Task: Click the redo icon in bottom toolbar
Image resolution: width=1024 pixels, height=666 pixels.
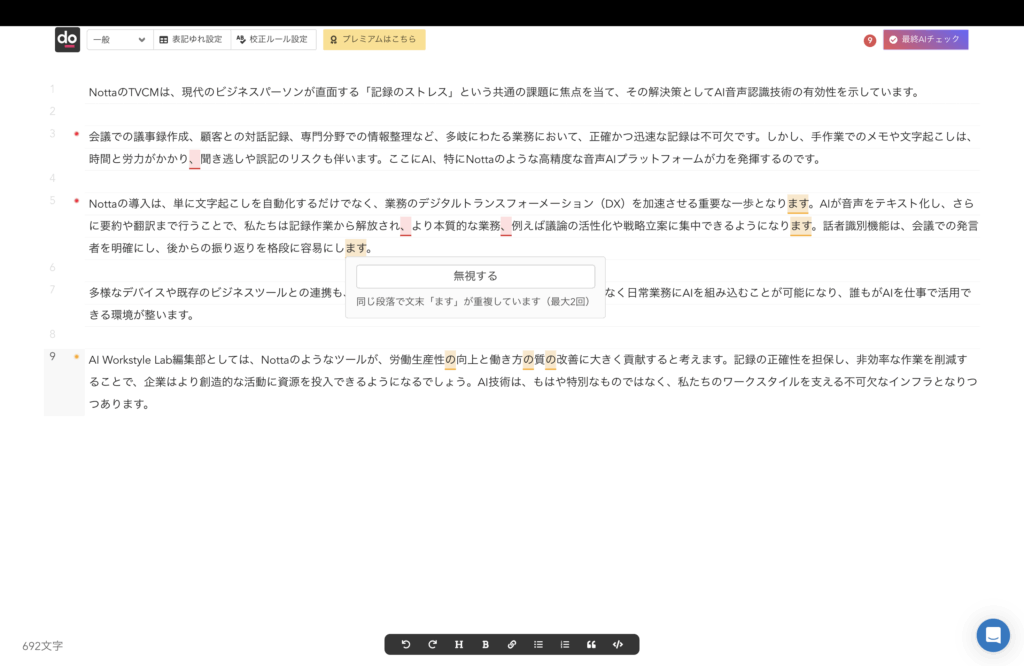Action: click(432, 645)
